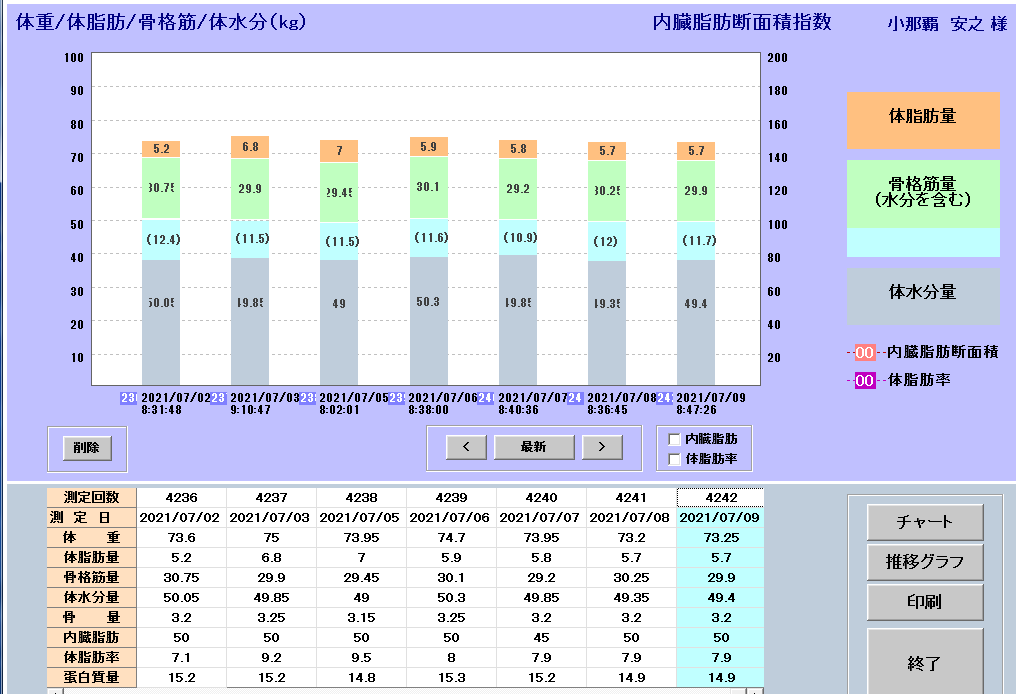This screenshot has height=694, width=1017.
Task: Click the 2021/07/07 bar's cyan (10.9) segment
Action: [x=518, y=237]
